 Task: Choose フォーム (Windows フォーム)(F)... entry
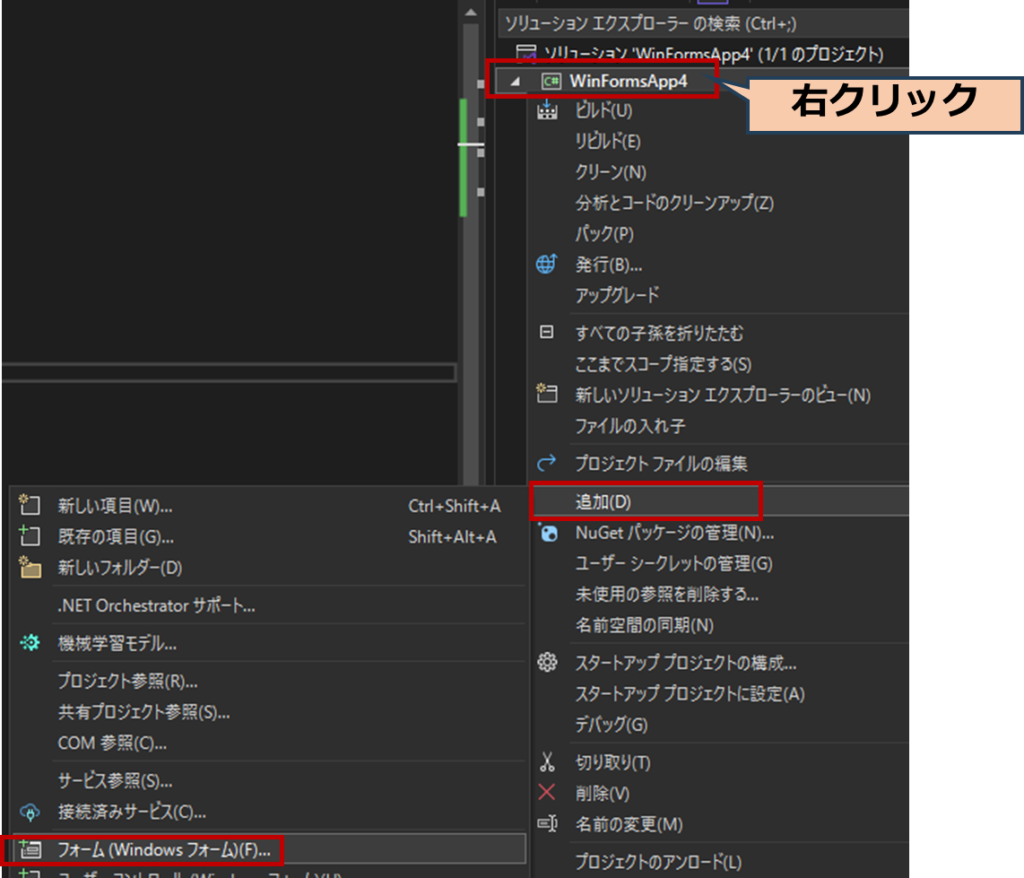pyautogui.click(x=269, y=849)
